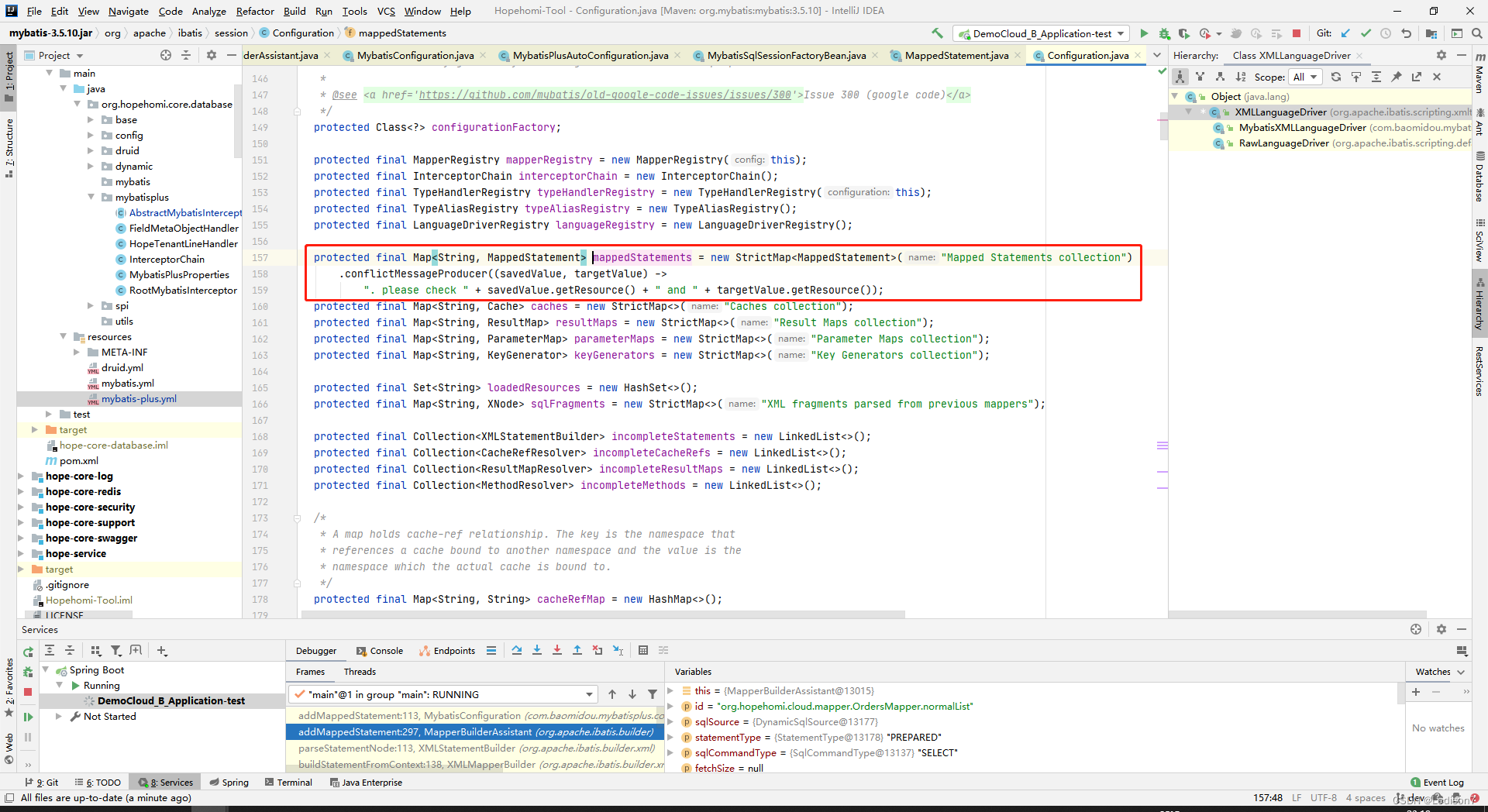This screenshot has height=812, width=1488.
Task: Step over in debugger toolbar
Action: pos(517,651)
